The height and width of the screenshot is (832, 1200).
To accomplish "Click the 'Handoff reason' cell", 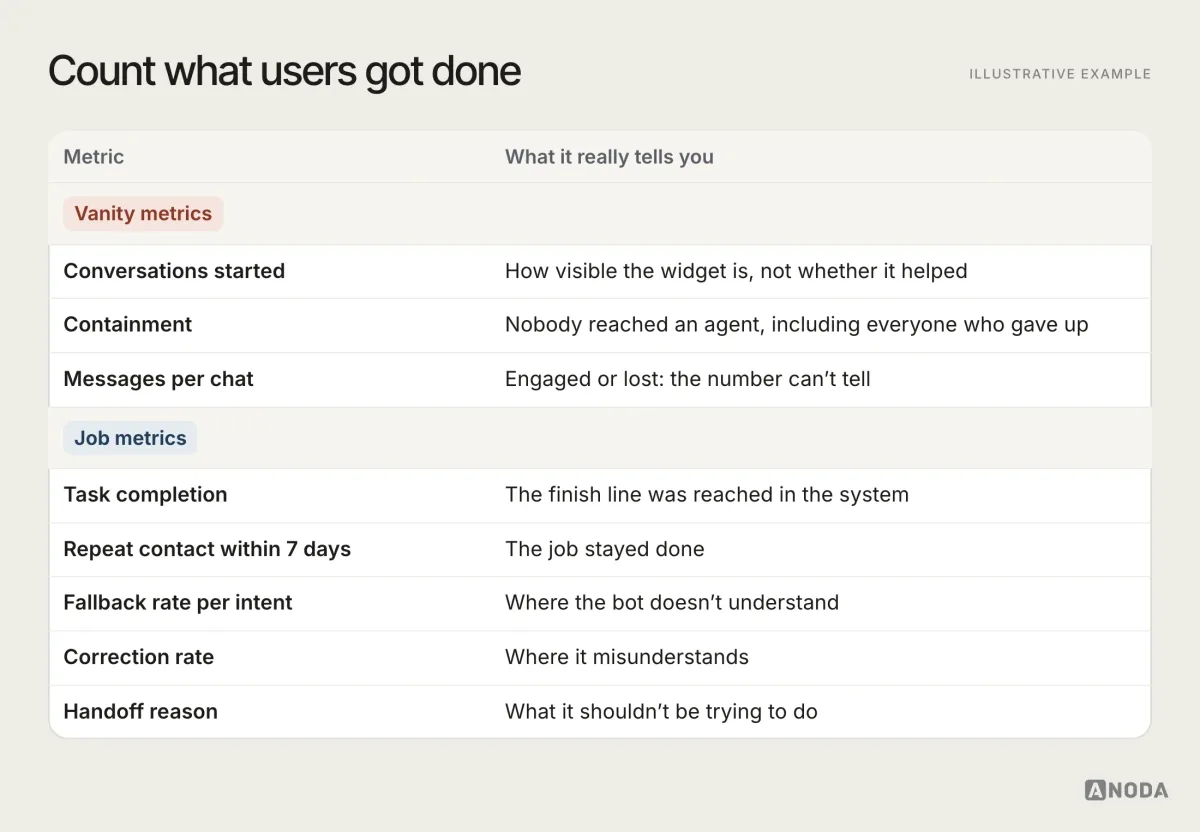I will (x=140, y=712).
